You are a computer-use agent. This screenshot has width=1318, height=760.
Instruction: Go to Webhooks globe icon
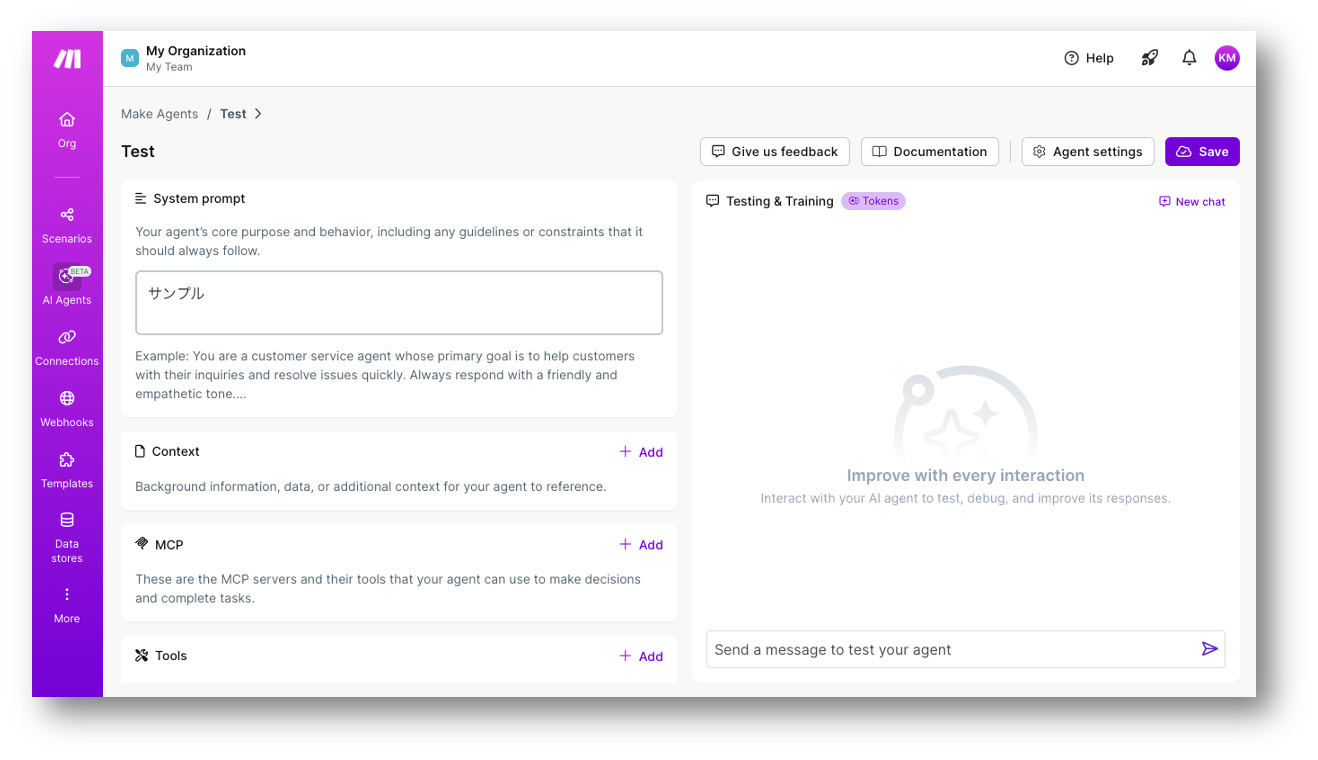[67, 399]
